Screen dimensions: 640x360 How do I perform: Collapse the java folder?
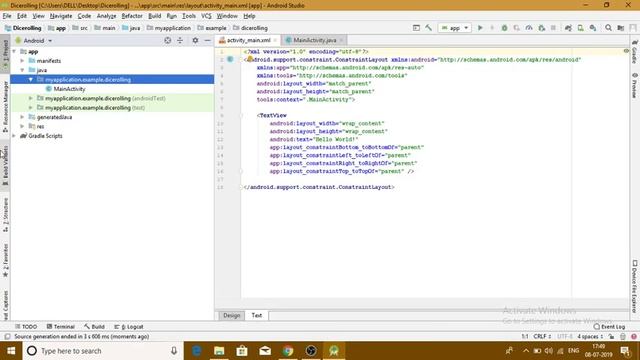[x=23, y=70]
